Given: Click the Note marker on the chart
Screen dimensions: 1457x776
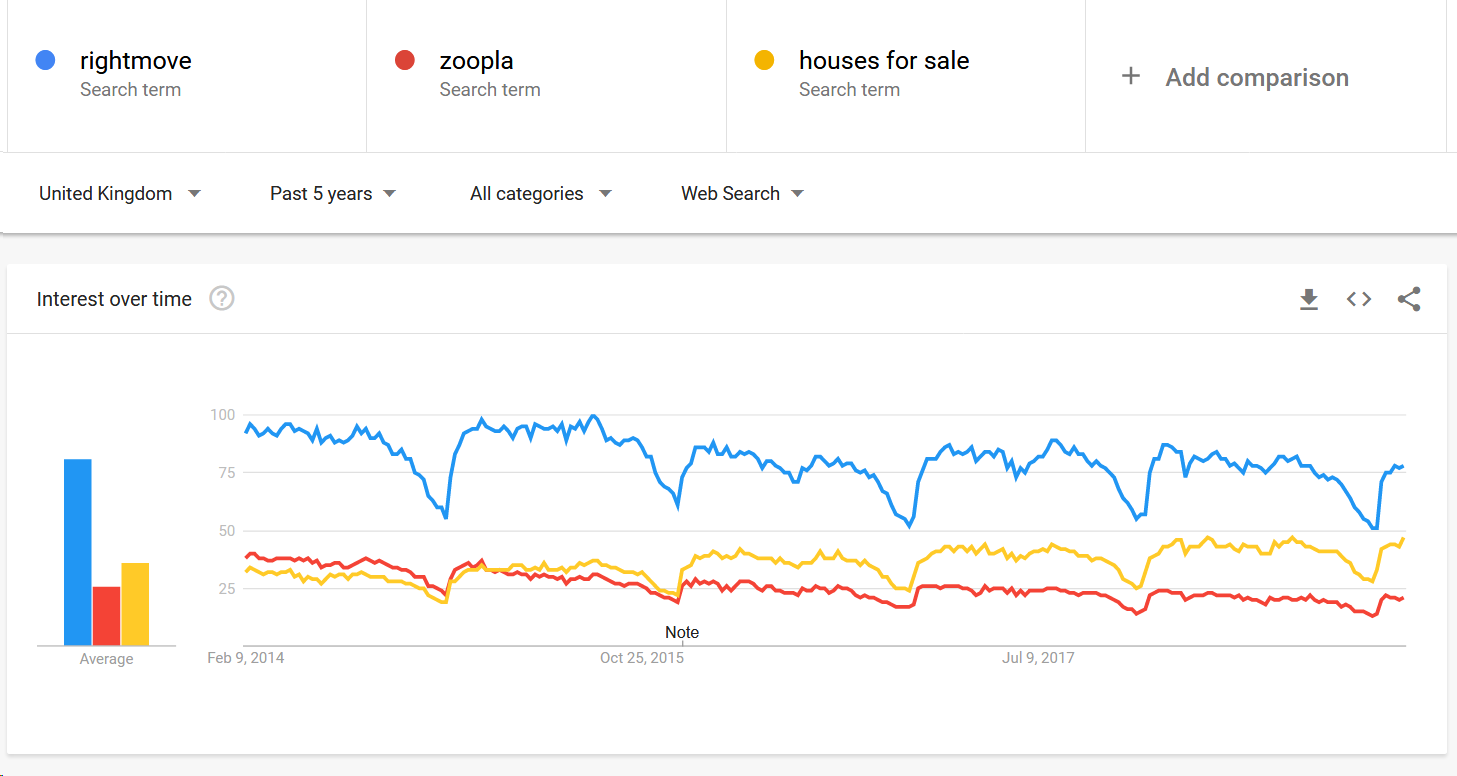Looking at the screenshot, I should [682, 633].
